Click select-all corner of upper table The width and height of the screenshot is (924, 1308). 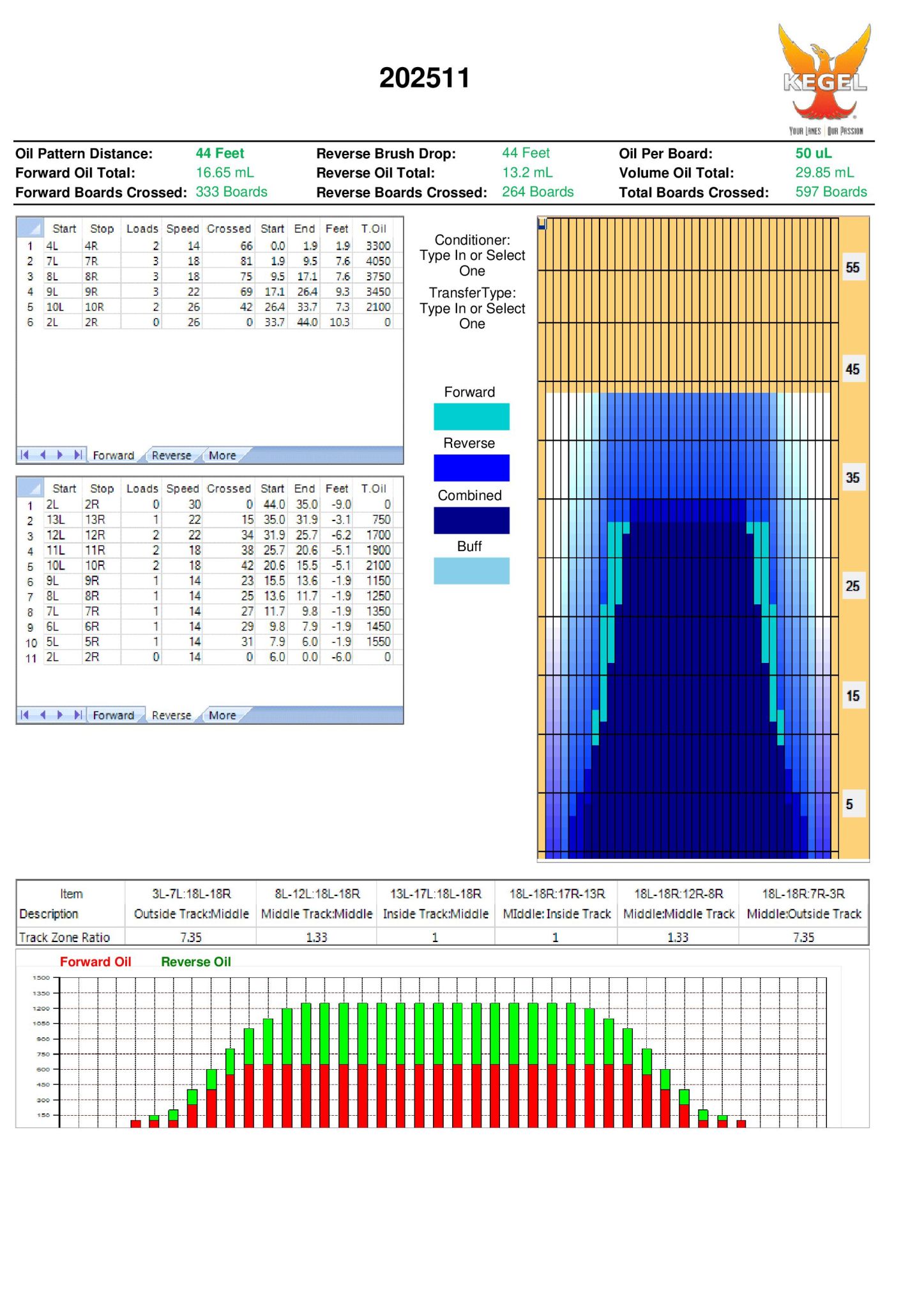pyautogui.click(x=29, y=228)
